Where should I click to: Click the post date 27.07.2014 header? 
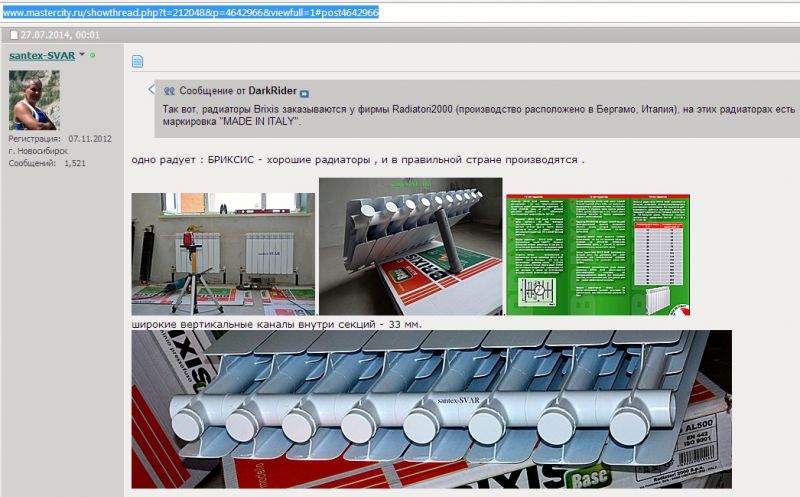[52, 36]
